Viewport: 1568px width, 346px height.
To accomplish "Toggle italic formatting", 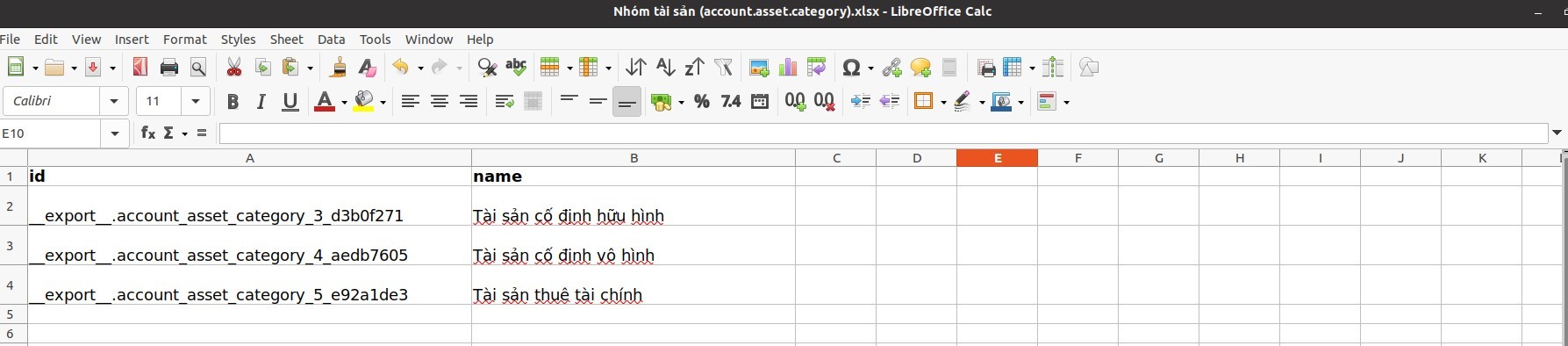I will (261, 102).
